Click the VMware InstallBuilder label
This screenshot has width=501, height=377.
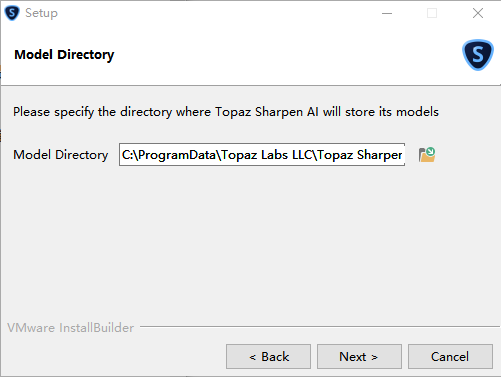(70, 328)
